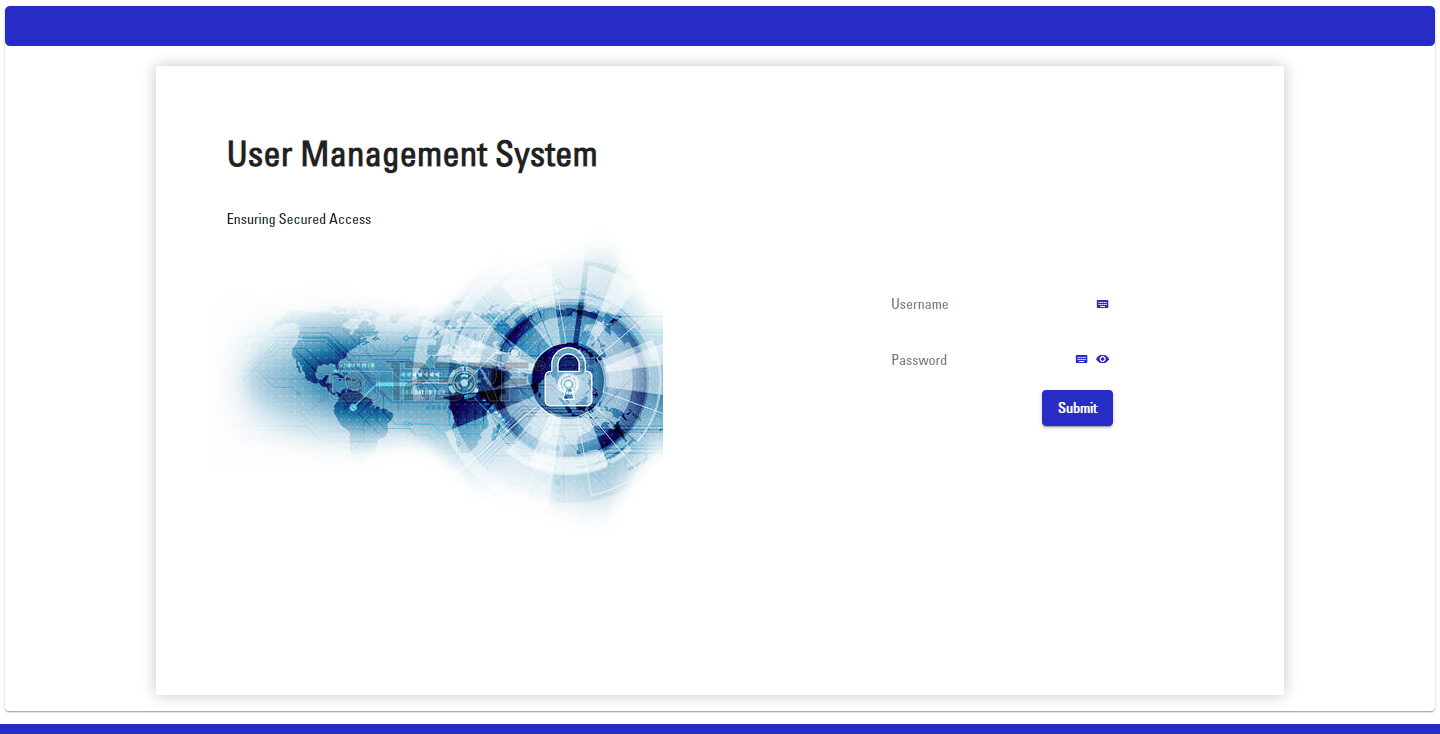This screenshot has height=734, width=1440.
Task: Open virtual keyboard for Username field
Action: pos(1102,304)
